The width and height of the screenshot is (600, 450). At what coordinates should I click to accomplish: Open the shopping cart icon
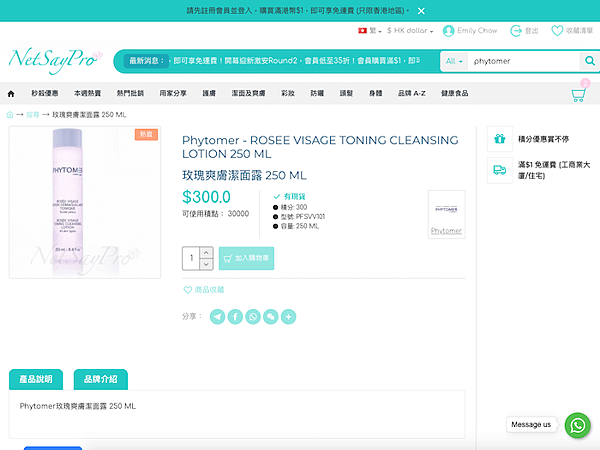578,95
